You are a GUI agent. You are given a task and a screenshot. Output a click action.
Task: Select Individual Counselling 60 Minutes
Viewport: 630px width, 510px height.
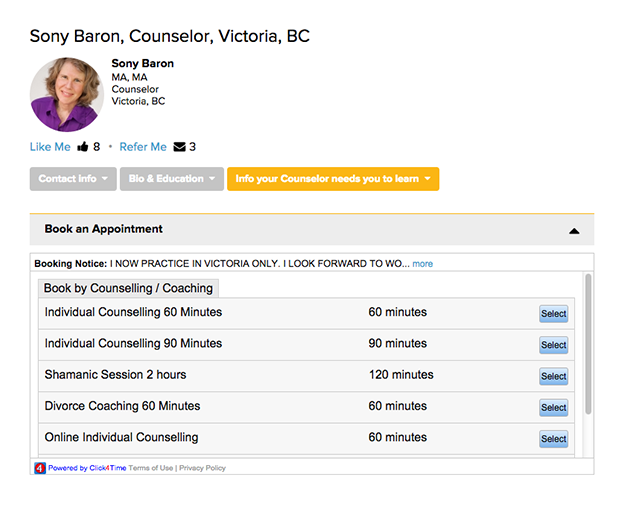pos(553,314)
